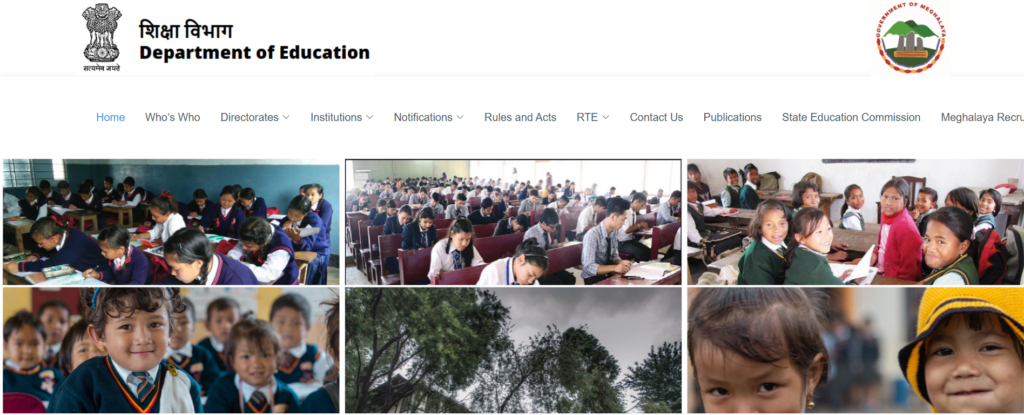
Task: Open photo of toddlers in navy sweaters
Action: point(171,350)
